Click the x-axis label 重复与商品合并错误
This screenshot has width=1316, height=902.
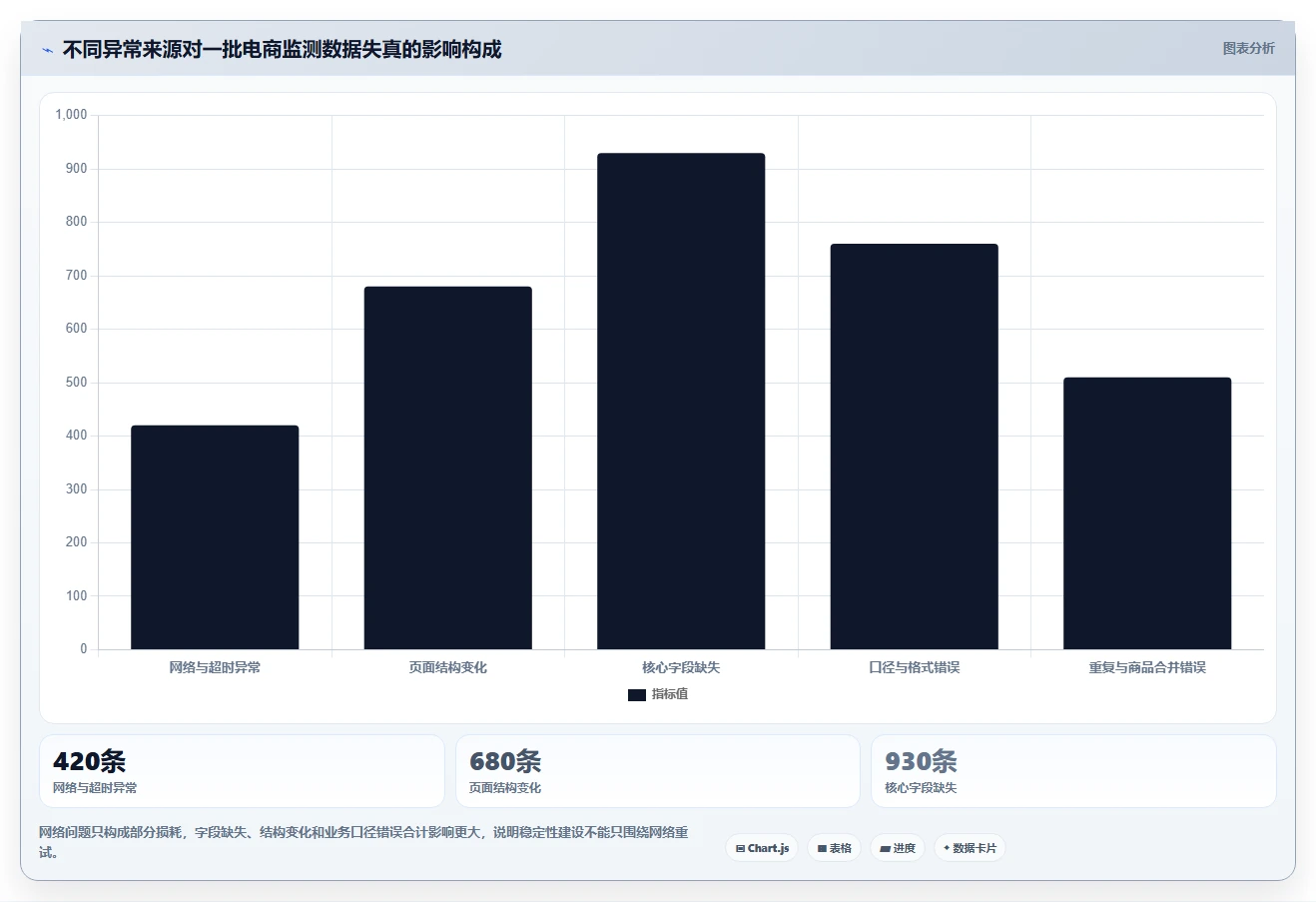(x=1147, y=667)
